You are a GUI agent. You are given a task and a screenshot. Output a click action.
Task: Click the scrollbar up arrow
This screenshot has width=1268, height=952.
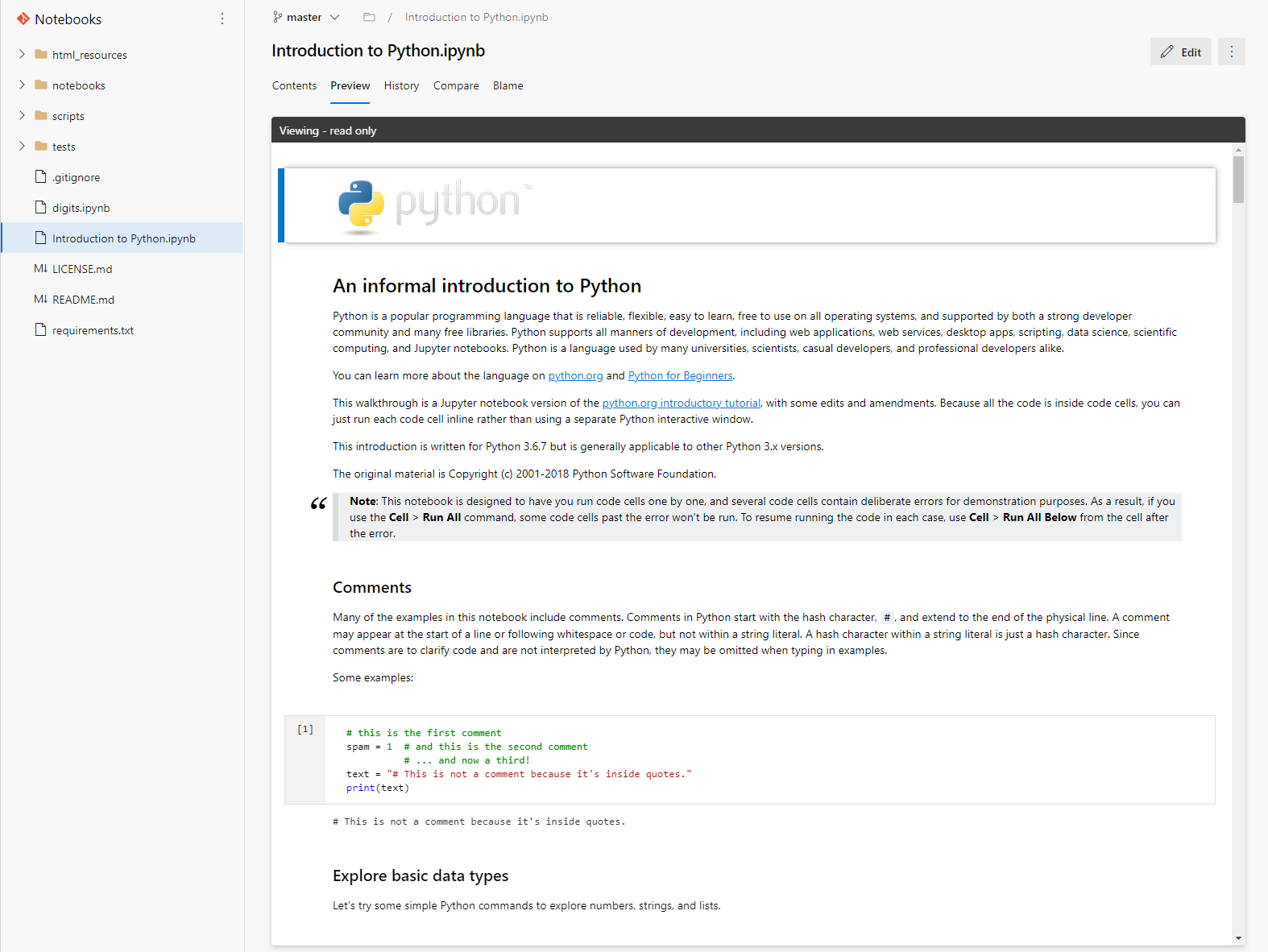1238,150
